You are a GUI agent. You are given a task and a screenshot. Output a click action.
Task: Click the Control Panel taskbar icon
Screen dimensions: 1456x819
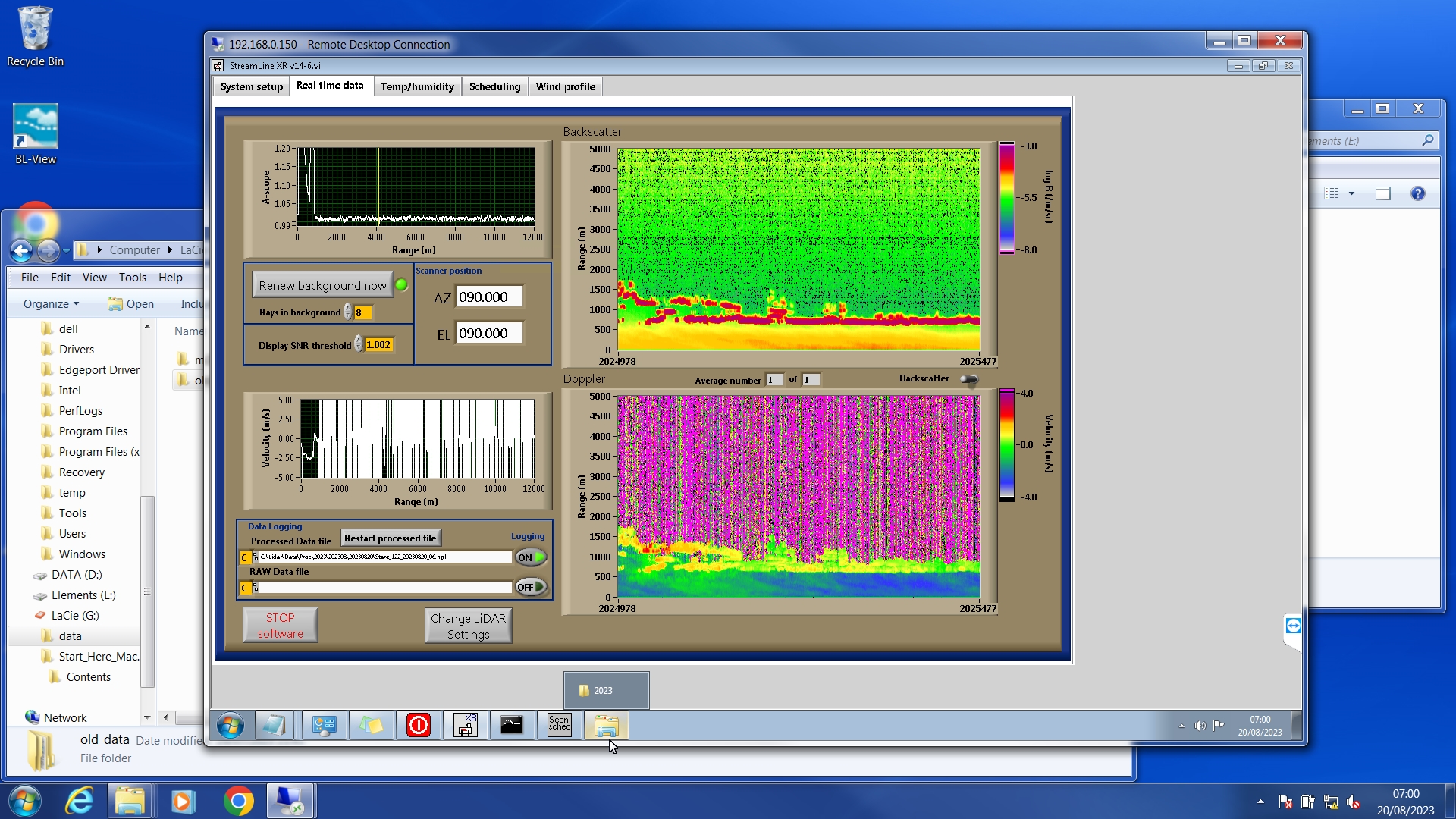click(x=324, y=726)
